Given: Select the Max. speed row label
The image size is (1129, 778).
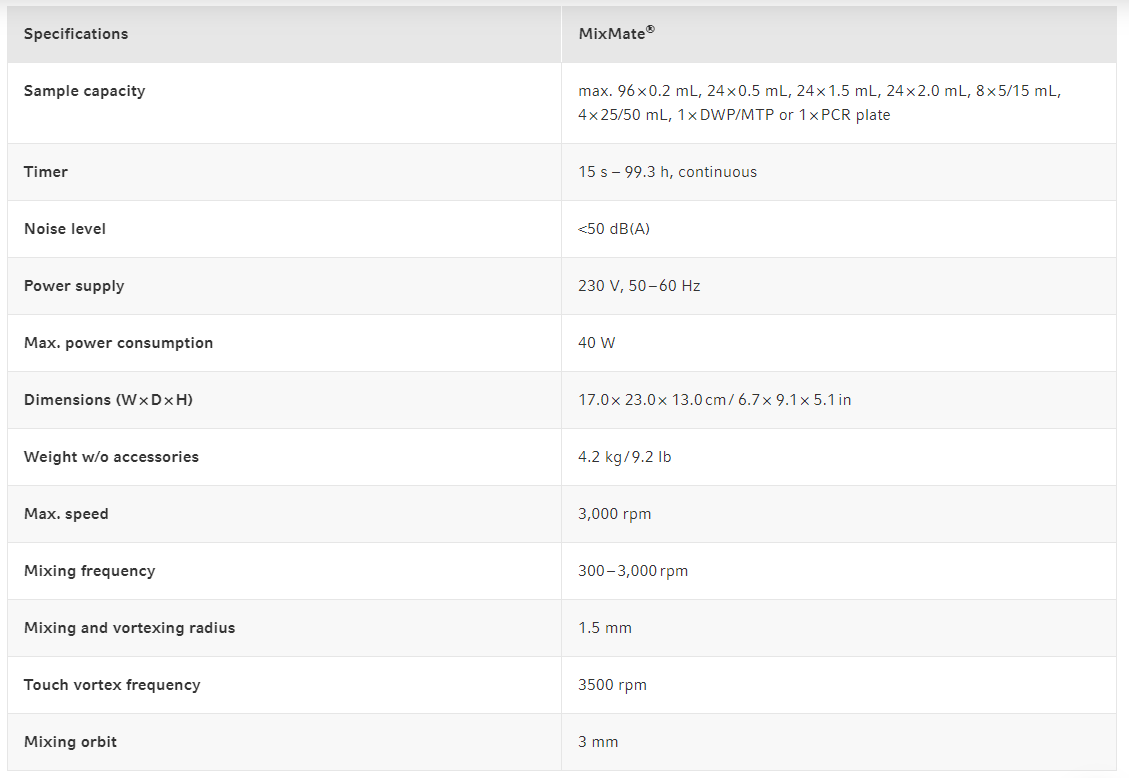Looking at the screenshot, I should [66, 514].
